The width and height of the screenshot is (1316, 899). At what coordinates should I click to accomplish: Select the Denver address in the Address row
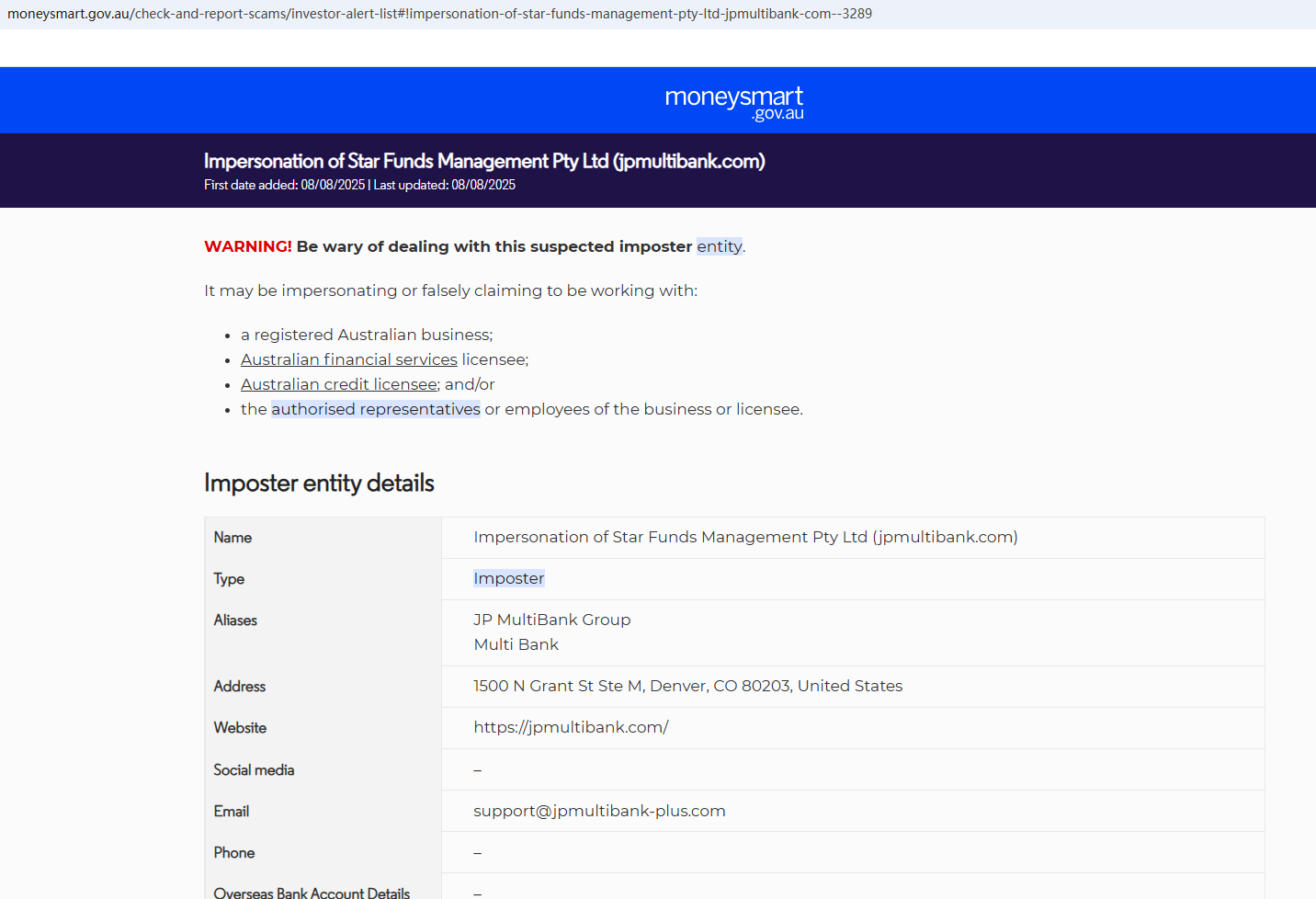pyautogui.click(x=687, y=686)
